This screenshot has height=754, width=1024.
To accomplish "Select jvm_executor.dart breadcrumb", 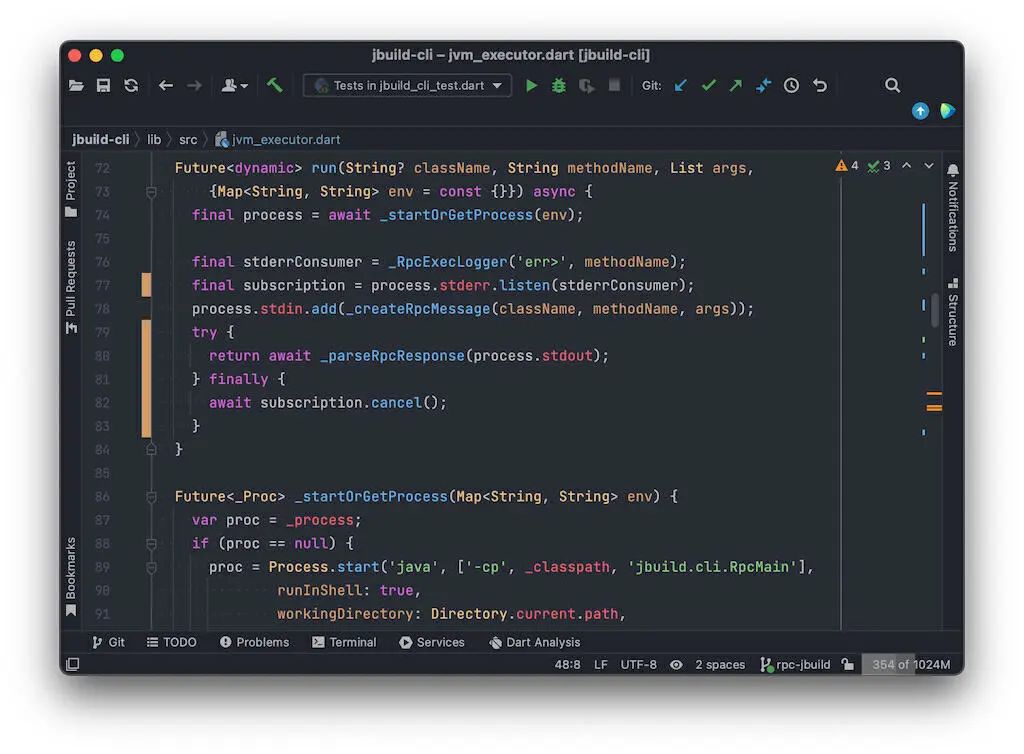I will [x=278, y=140].
